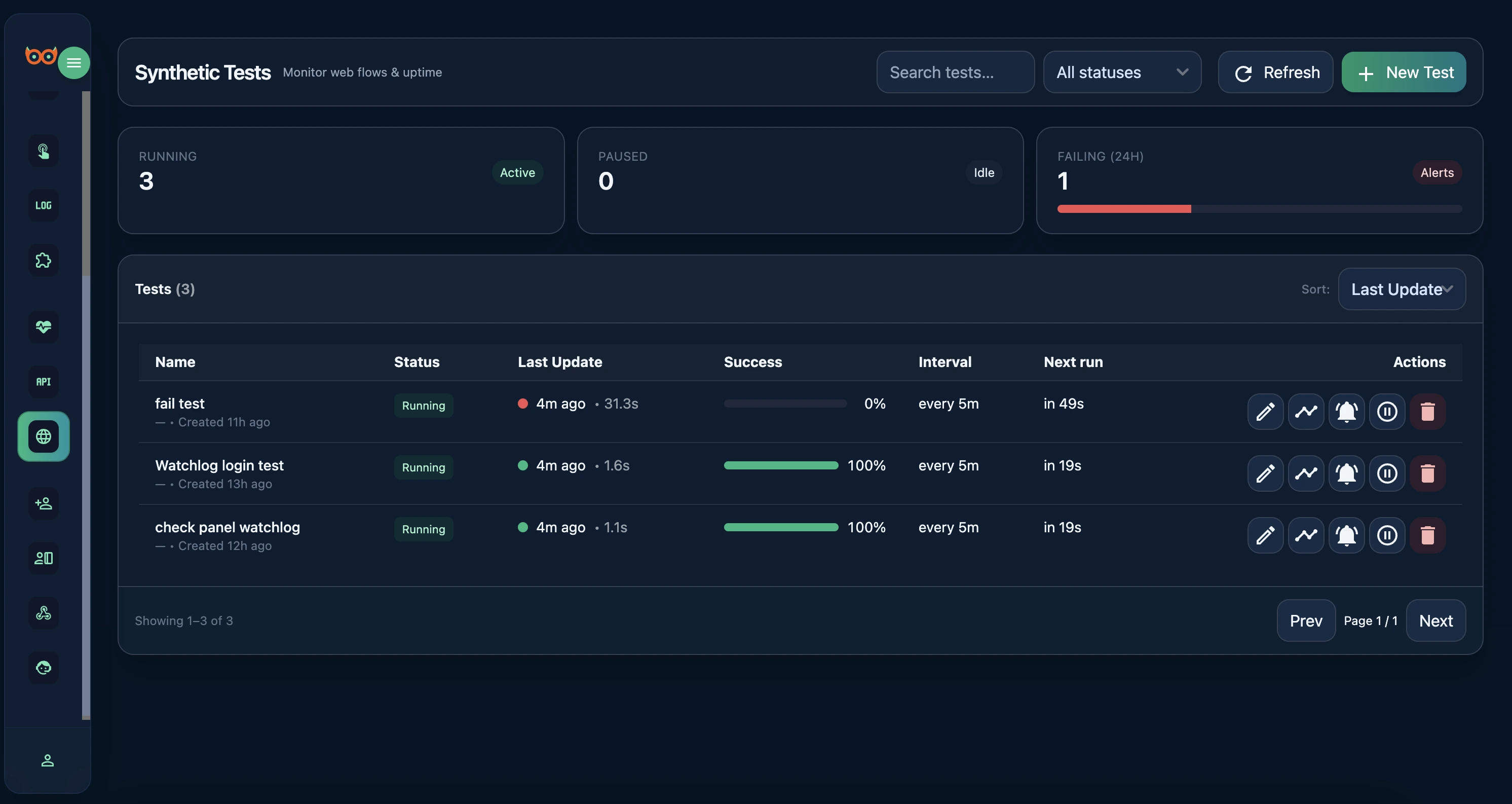View chart for Watchlog login test
This screenshot has height=804, width=1512.
coord(1306,473)
